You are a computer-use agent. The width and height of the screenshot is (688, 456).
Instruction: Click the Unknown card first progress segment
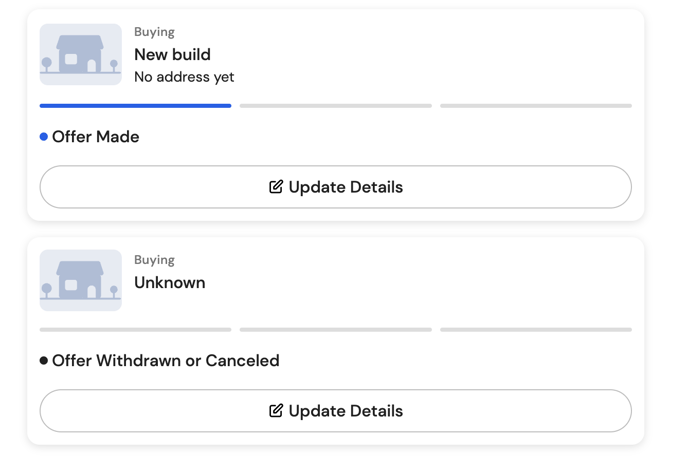[x=135, y=330]
